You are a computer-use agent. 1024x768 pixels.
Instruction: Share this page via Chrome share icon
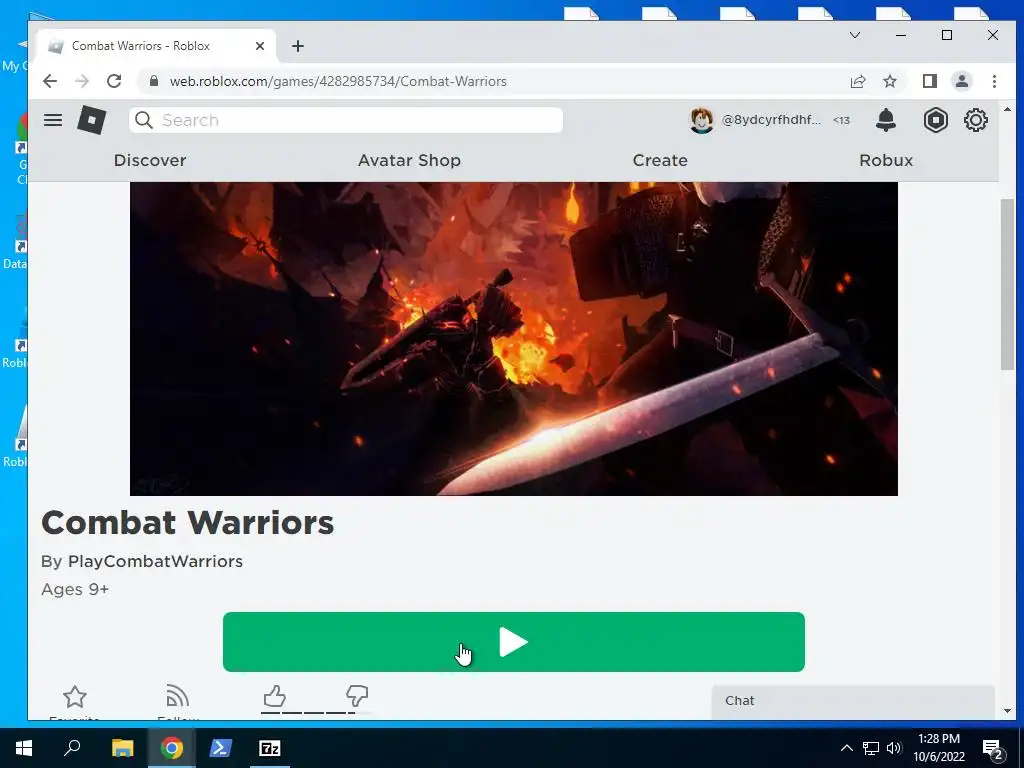point(857,81)
